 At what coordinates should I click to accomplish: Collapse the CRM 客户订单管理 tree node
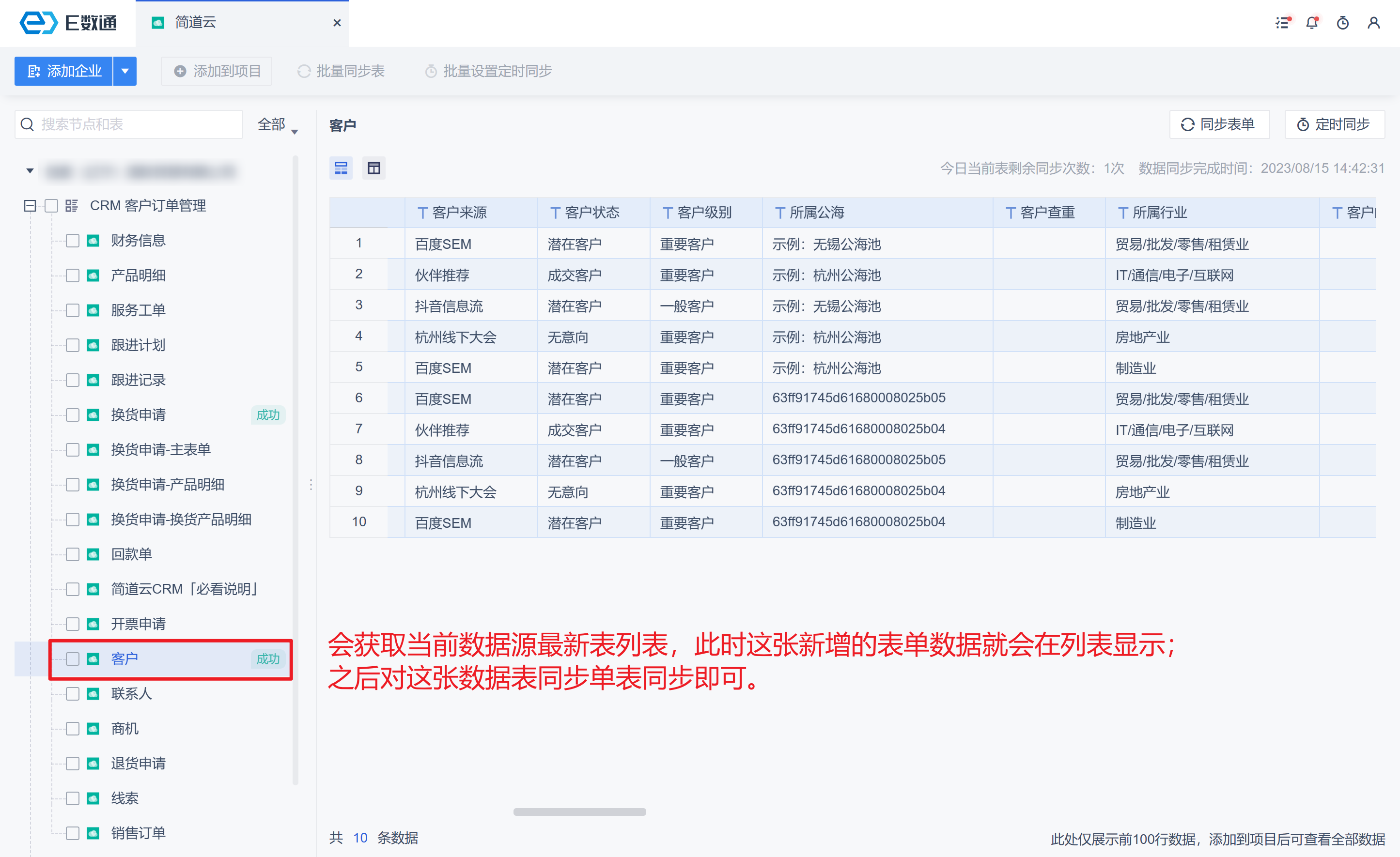click(30, 206)
